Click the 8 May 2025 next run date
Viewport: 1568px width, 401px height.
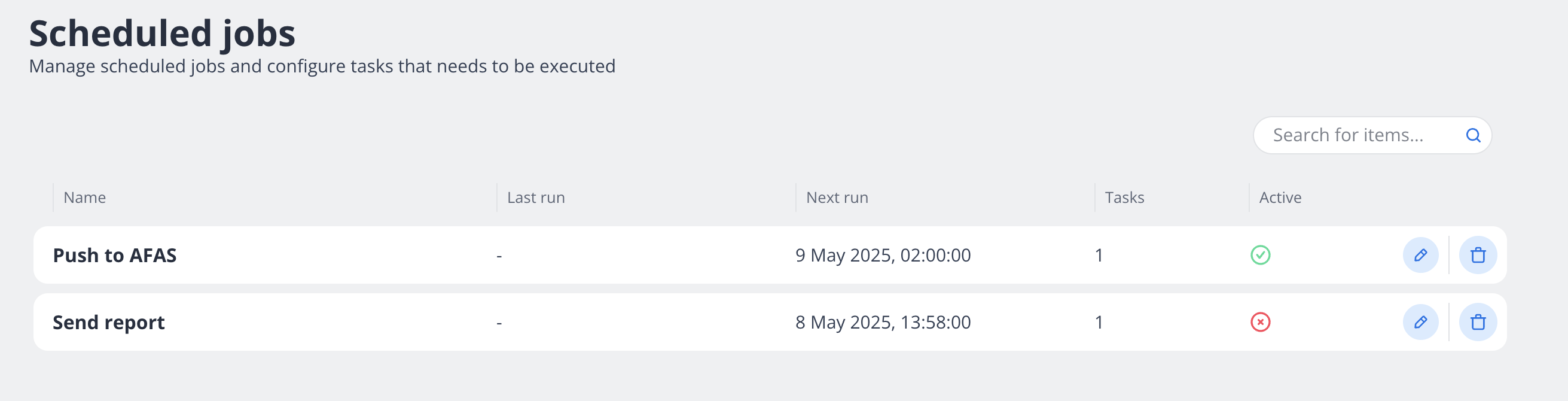883,323
